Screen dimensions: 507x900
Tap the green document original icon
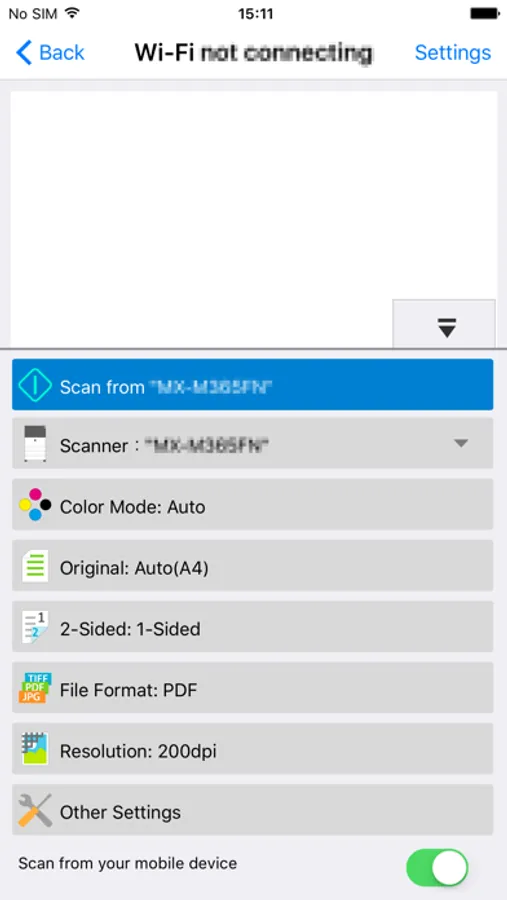click(35, 566)
